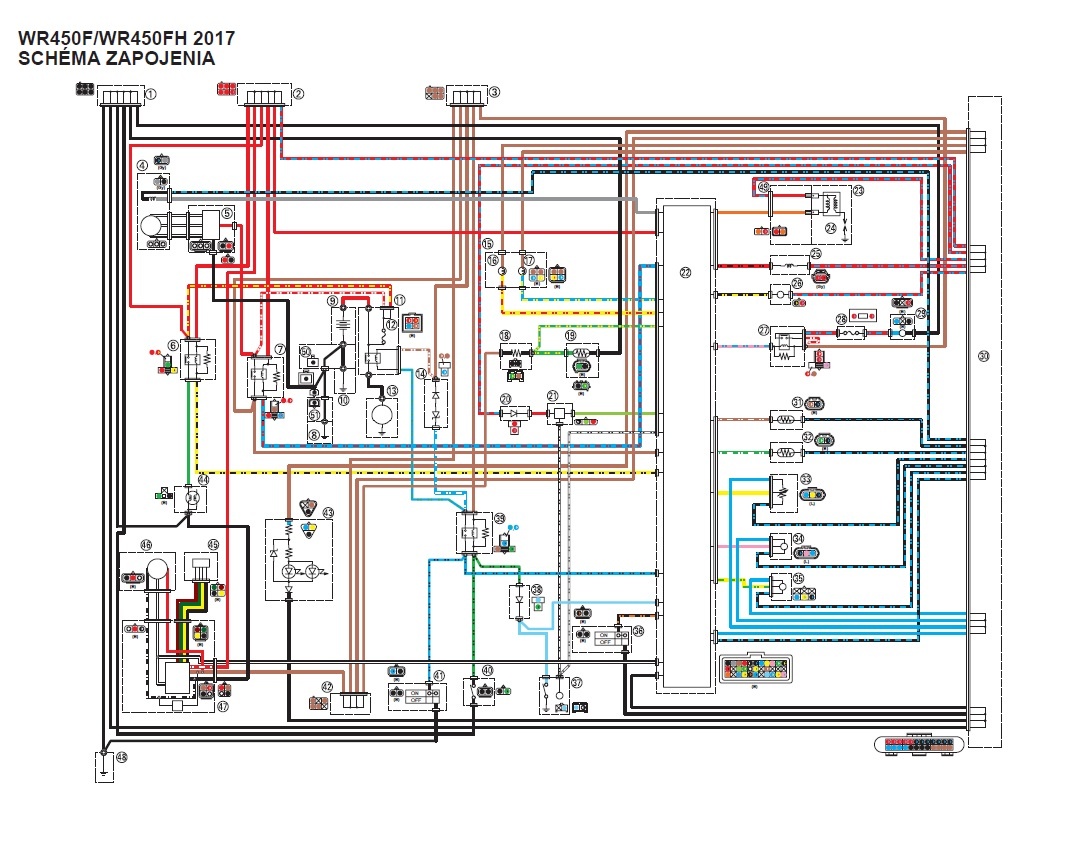Image resolution: width=1067 pixels, height=858 pixels.
Task: Select the multicolor ECU connector pinout below block 22
Action: (x=755, y=669)
